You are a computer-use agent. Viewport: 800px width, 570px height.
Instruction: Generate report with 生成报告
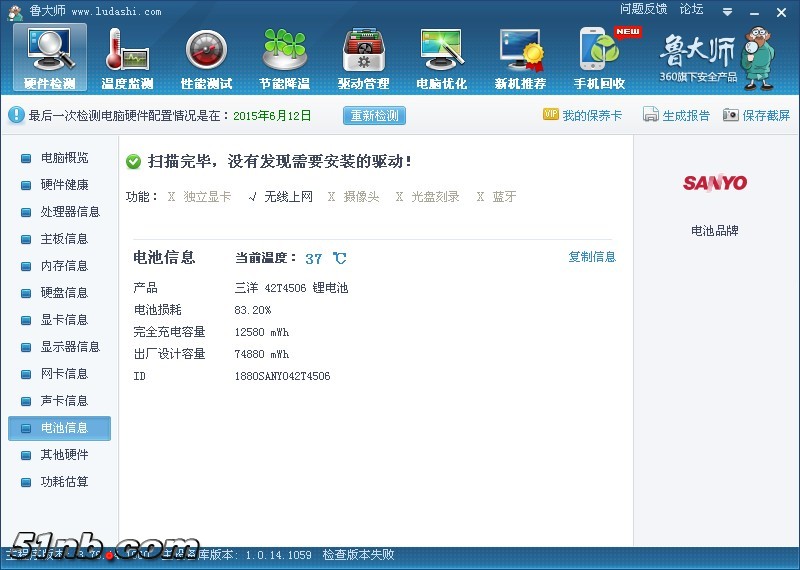(676, 115)
